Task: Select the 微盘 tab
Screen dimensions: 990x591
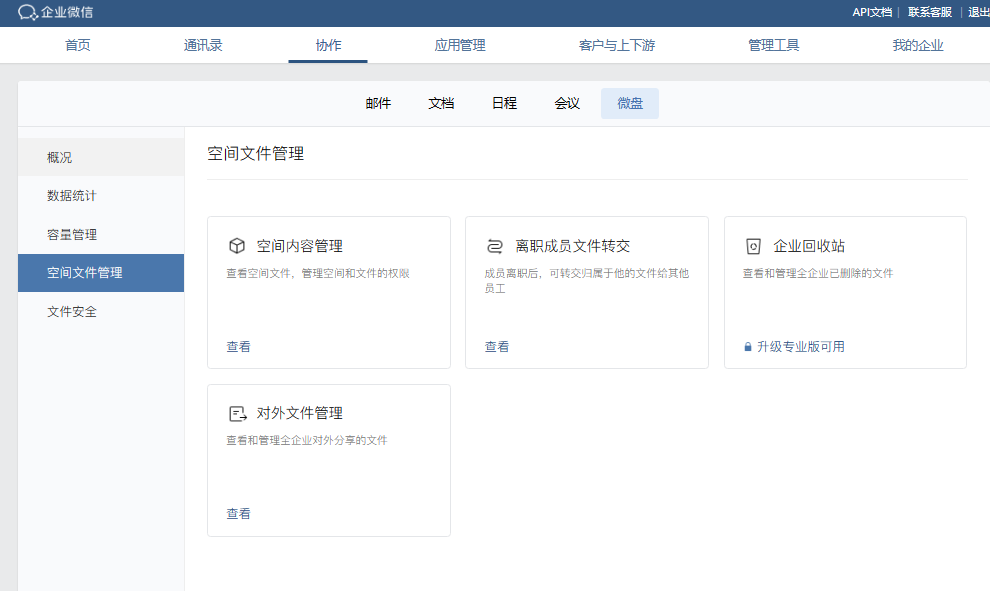Action: click(629, 103)
